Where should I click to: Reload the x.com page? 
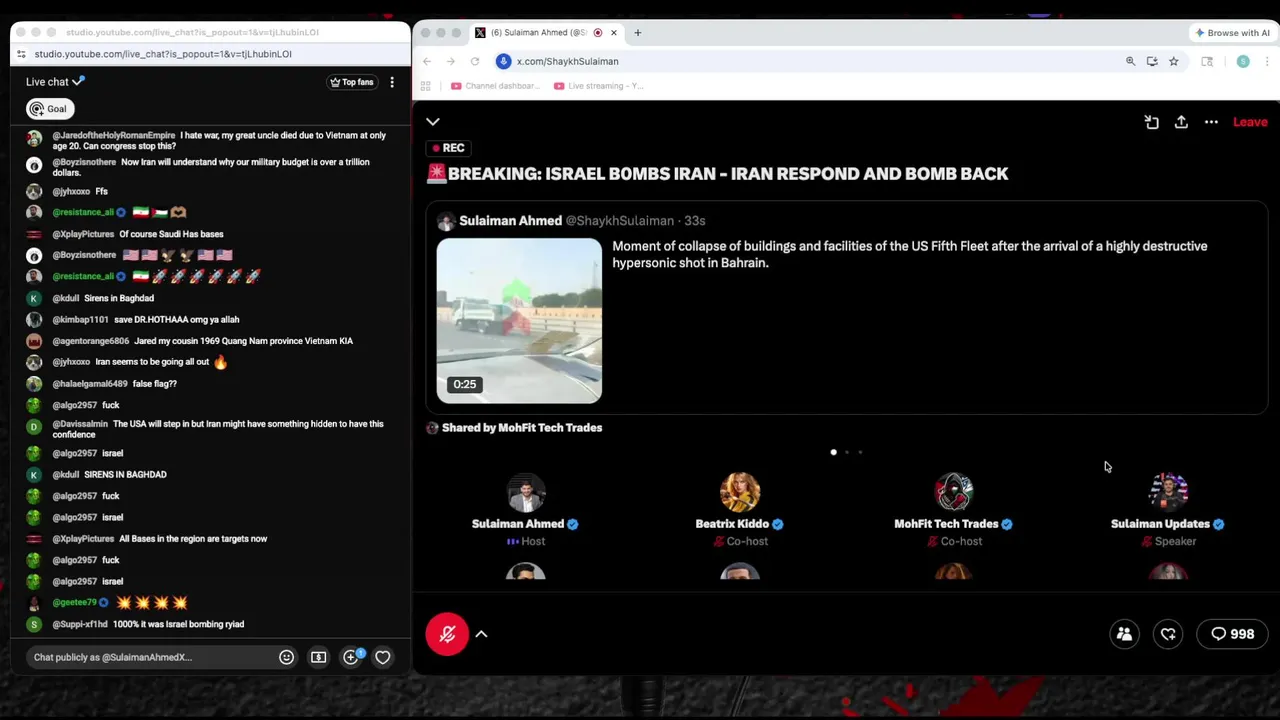tap(475, 61)
